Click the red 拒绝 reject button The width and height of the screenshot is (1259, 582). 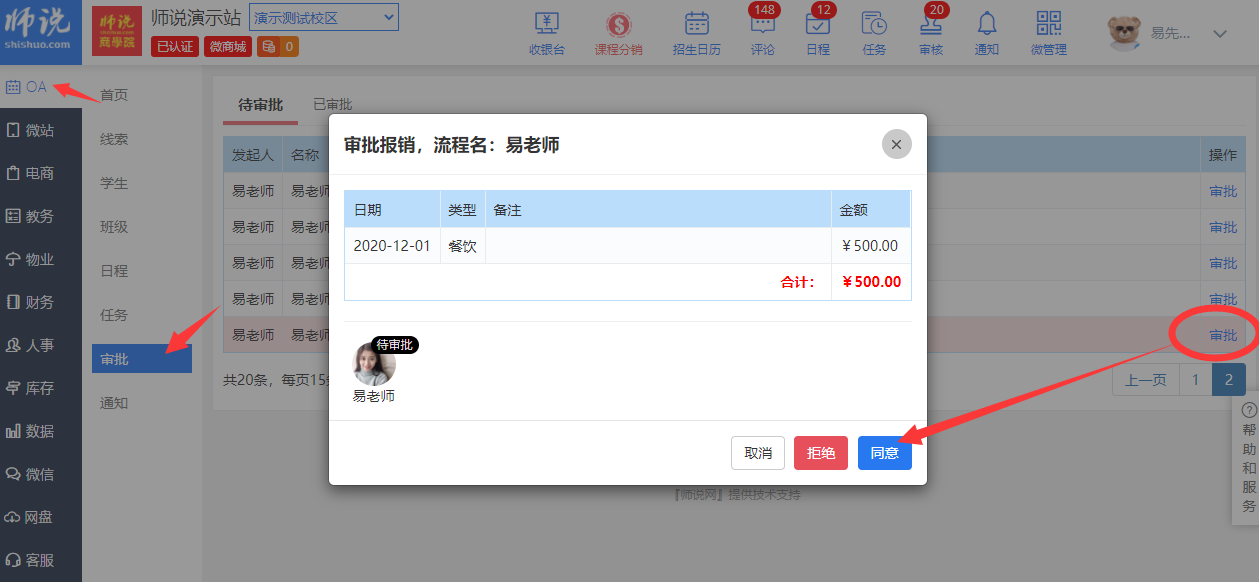pyautogui.click(x=821, y=453)
